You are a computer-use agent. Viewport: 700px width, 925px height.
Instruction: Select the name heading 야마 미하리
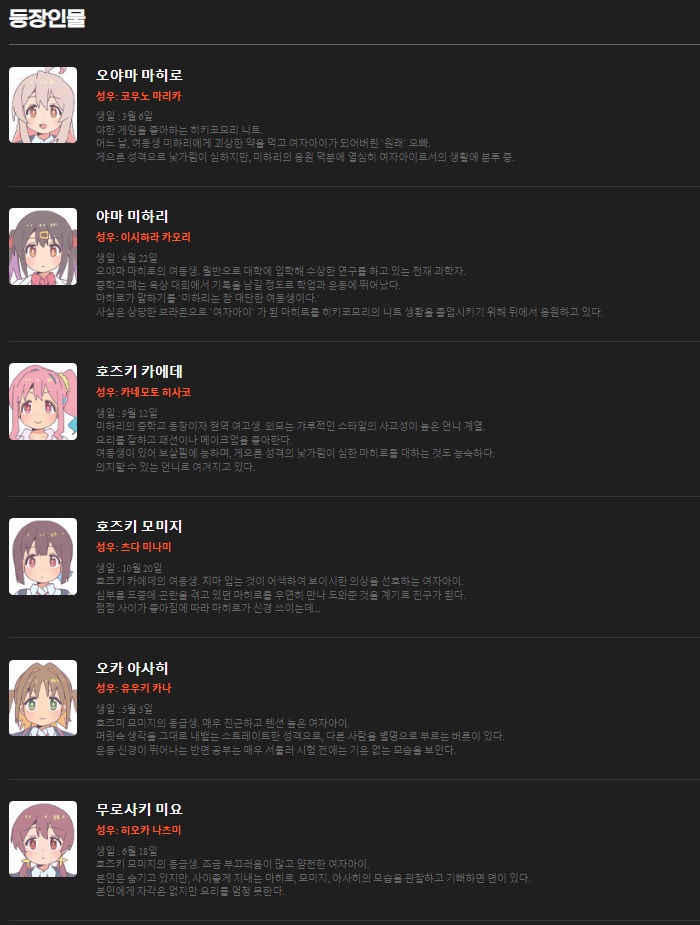pos(132,217)
